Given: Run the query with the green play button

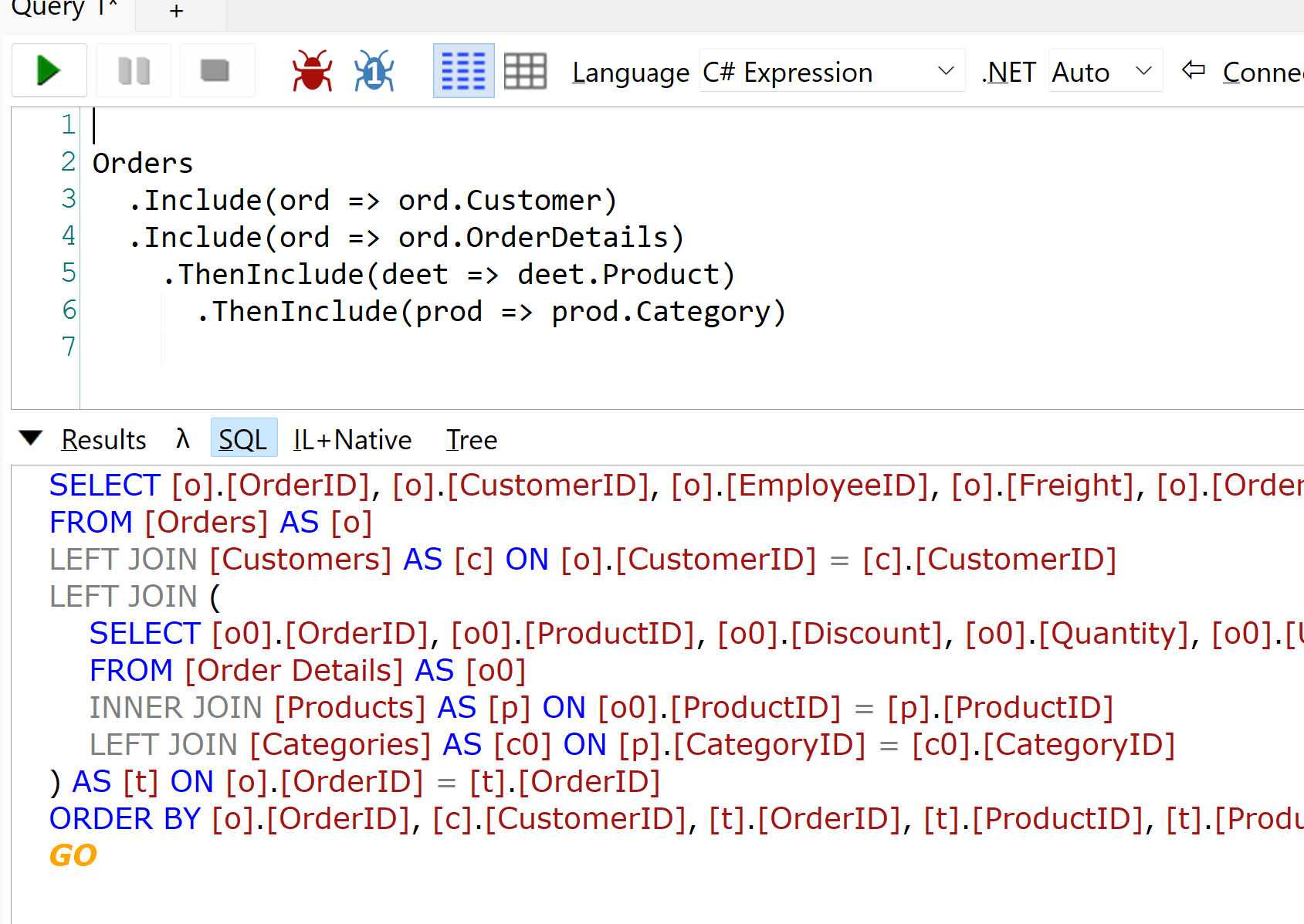Looking at the screenshot, I should pyautogui.click(x=49, y=71).
